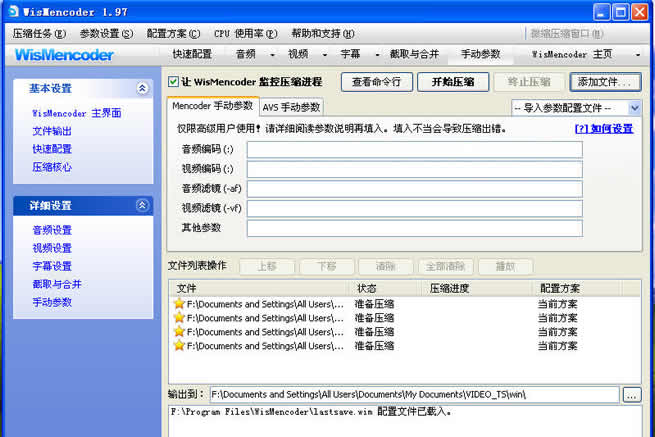Click the 新增压缩窗口 menu item
The image size is (655, 437).
566,33
